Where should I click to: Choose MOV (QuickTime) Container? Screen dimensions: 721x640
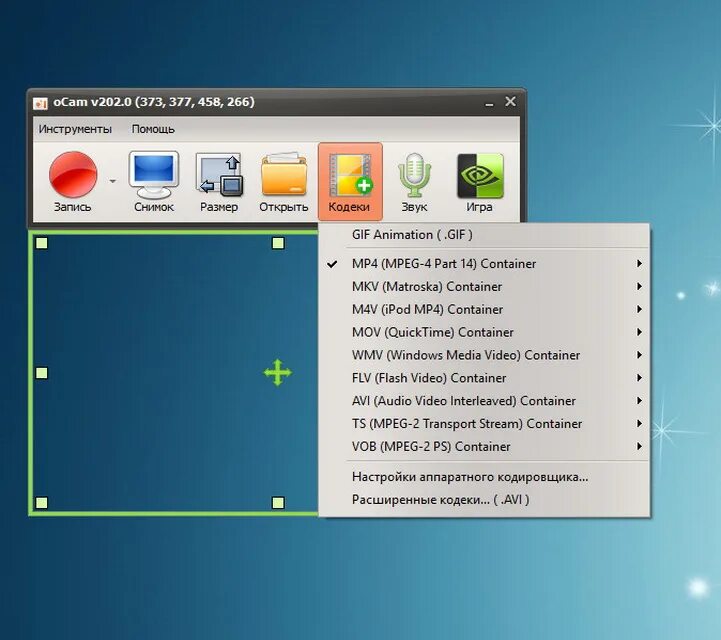[x=484, y=332]
